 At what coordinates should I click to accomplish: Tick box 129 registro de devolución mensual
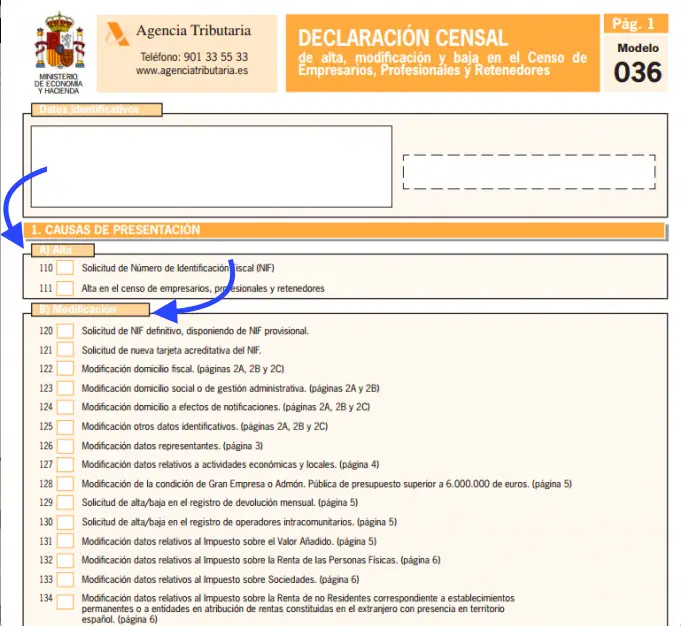point(65,503)
